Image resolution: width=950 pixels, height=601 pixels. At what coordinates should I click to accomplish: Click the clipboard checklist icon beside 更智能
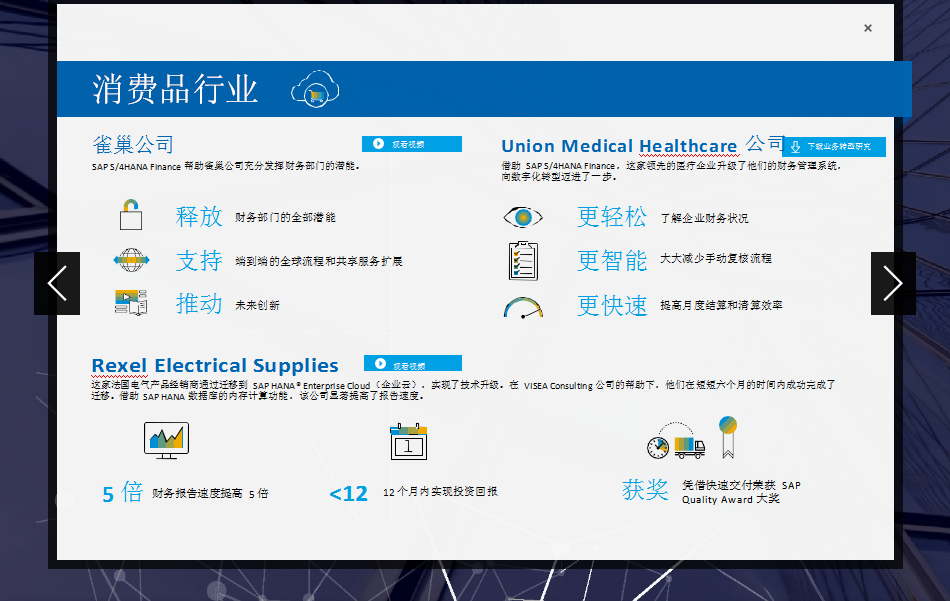coord(523,261)
